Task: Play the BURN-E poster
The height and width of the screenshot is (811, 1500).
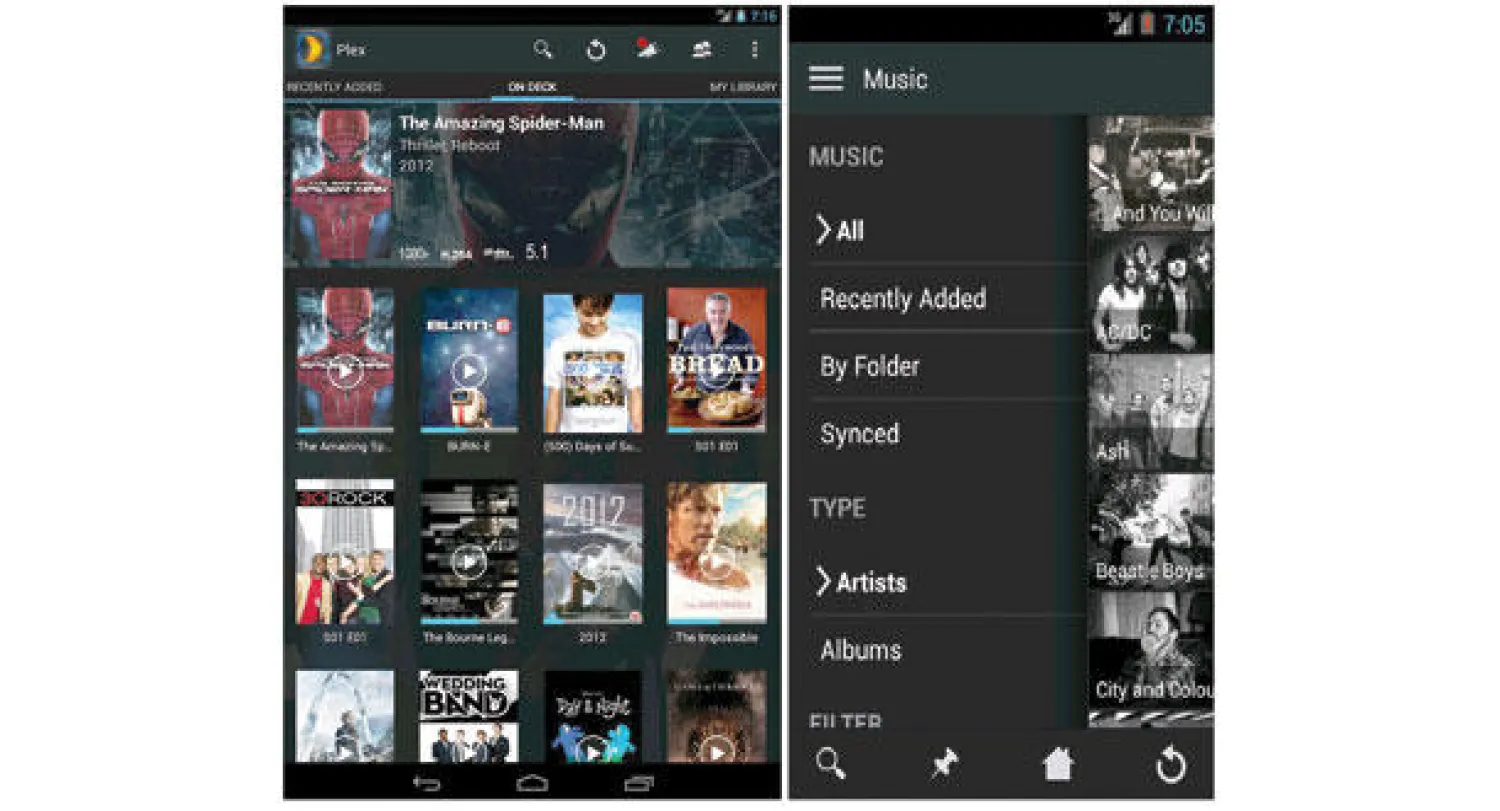Action: (x=469, y=360)
